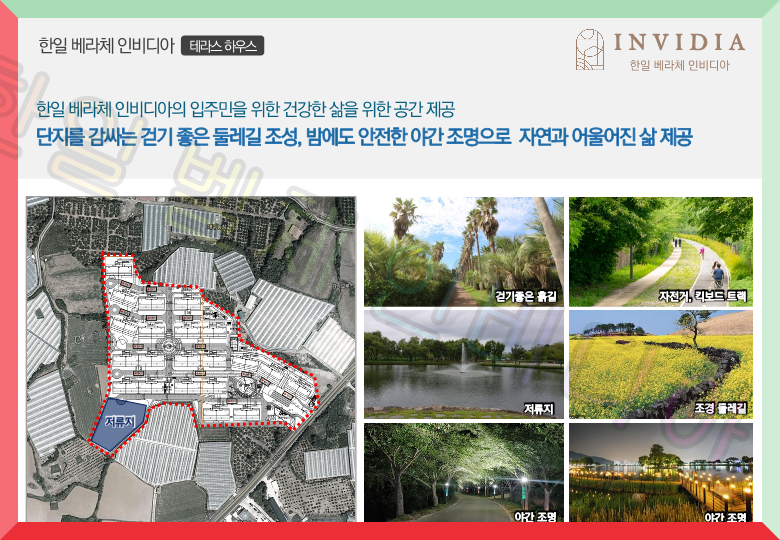Click the 조경 둘레길 caption label
Viewport: 780px width, 540px height.
720,409
